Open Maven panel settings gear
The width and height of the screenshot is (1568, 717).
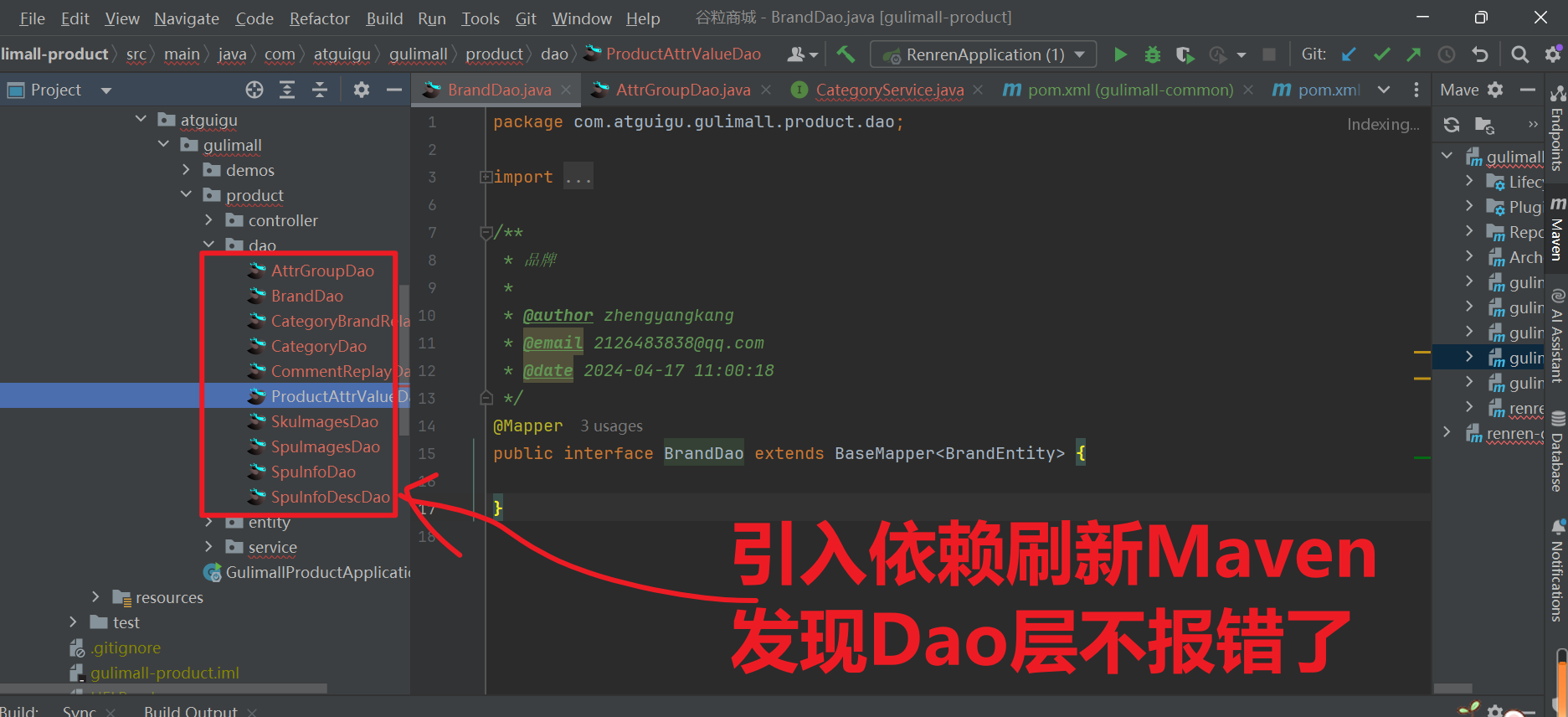click(x=1496, y=90)
